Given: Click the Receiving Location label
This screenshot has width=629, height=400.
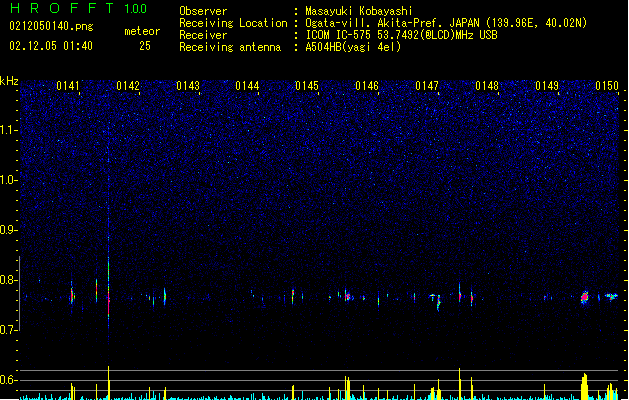Looking at the screenshot, I should 233,23.
